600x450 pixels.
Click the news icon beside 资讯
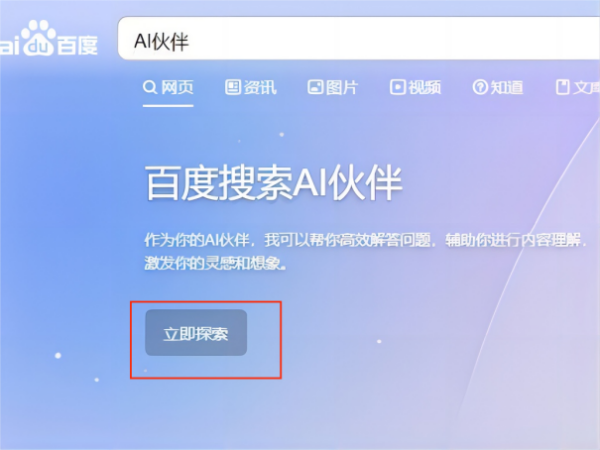pyautogui.click(x=233, y=87)
